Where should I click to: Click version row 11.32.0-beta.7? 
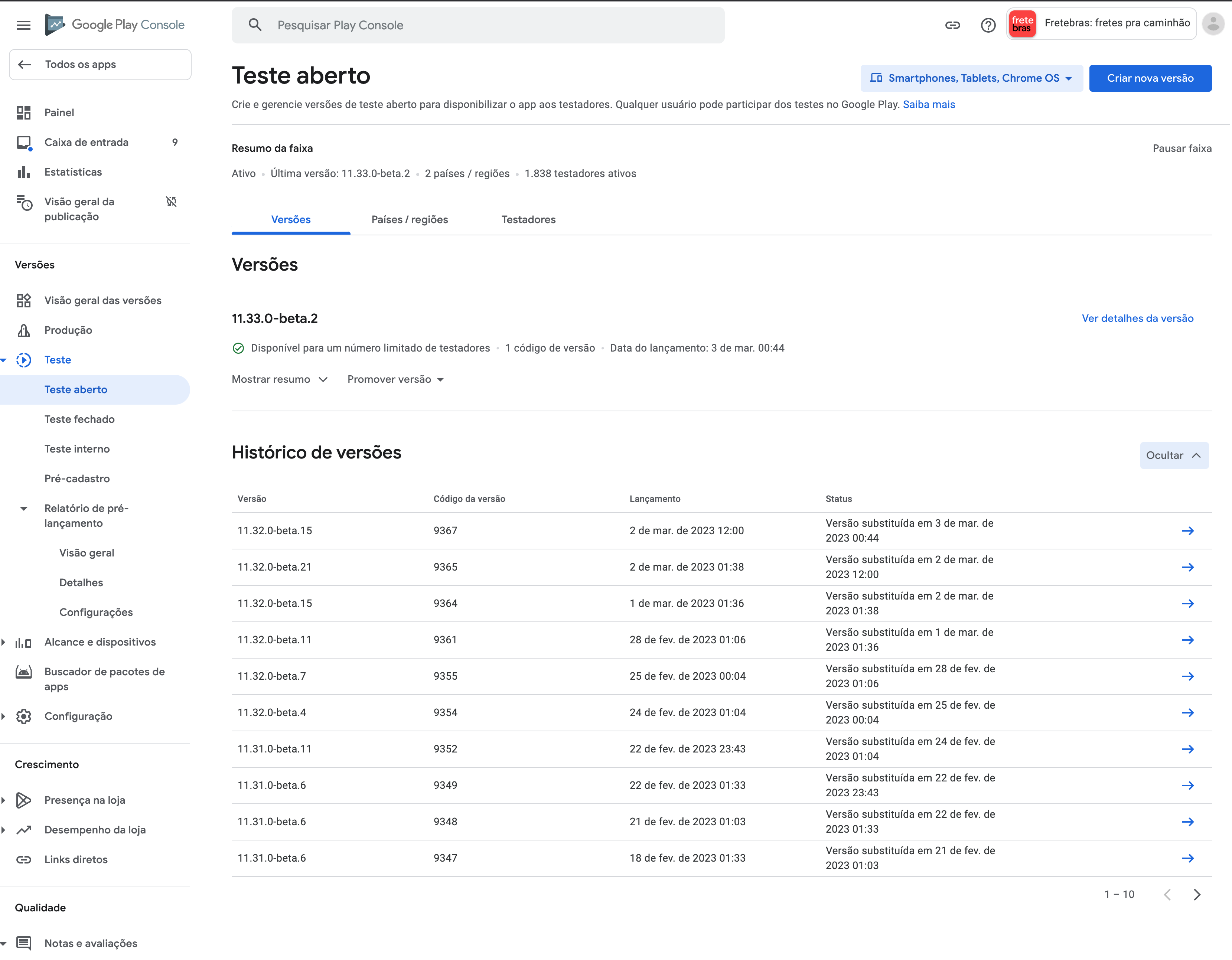click(721, 676)
